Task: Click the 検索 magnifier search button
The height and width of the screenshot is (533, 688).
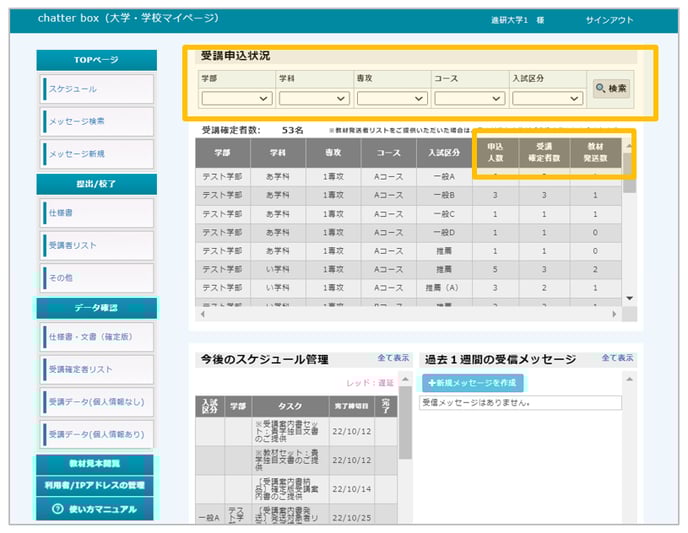Action: [611, 89]
